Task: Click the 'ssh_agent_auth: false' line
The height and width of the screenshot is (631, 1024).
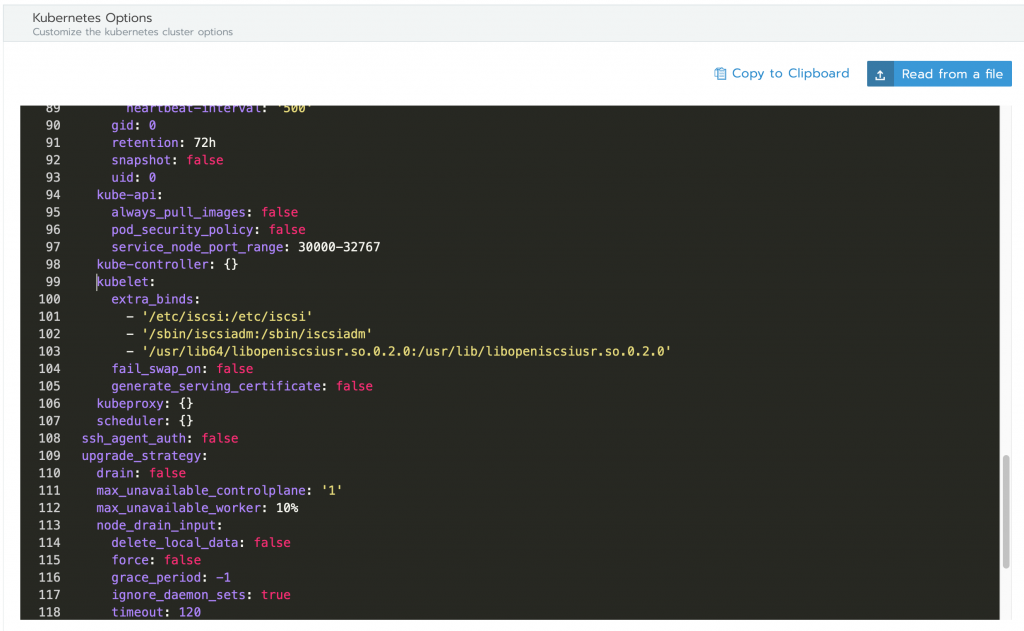Action: pos(160,438)
